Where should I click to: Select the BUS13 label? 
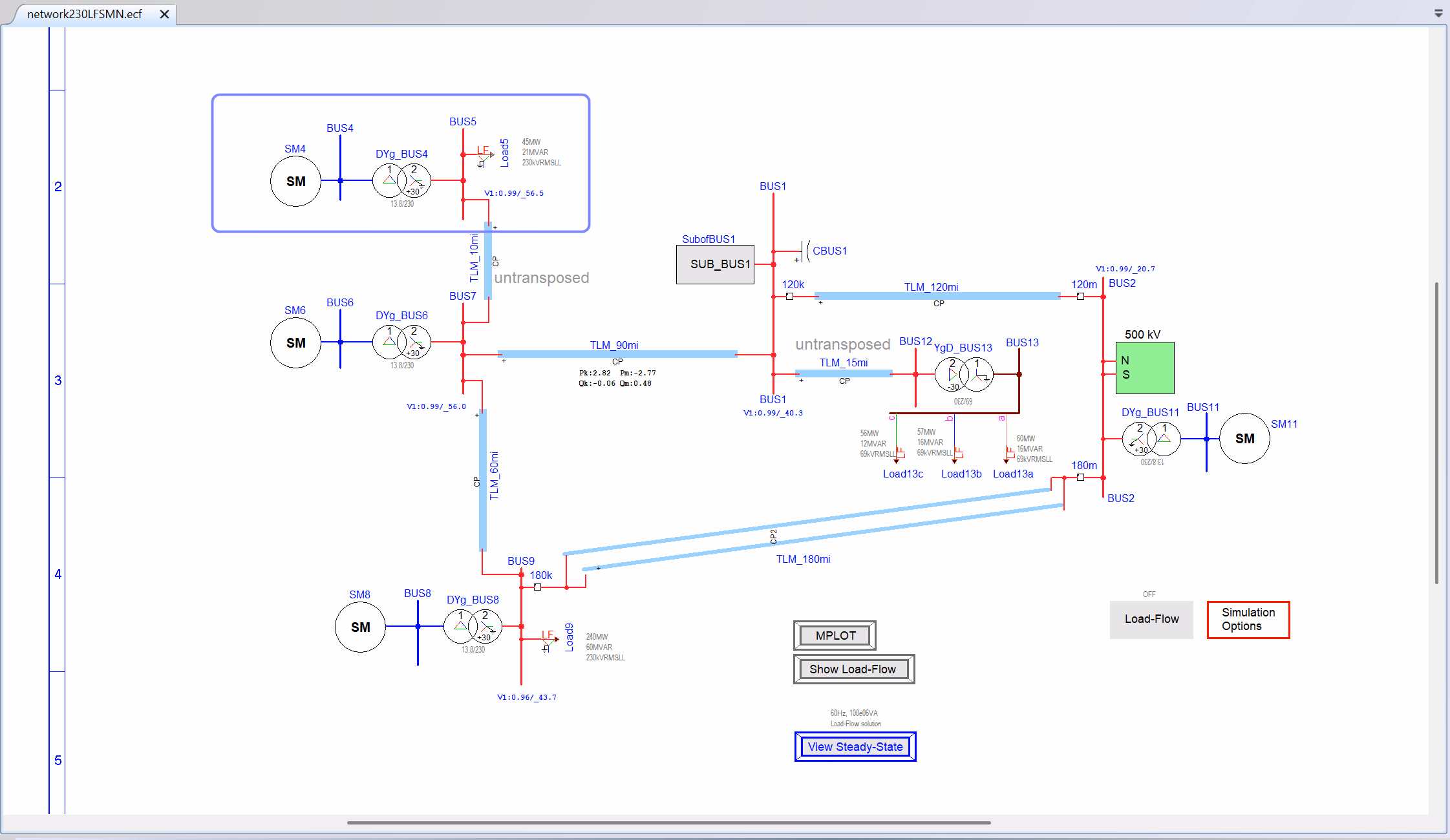coord(1022,342)
